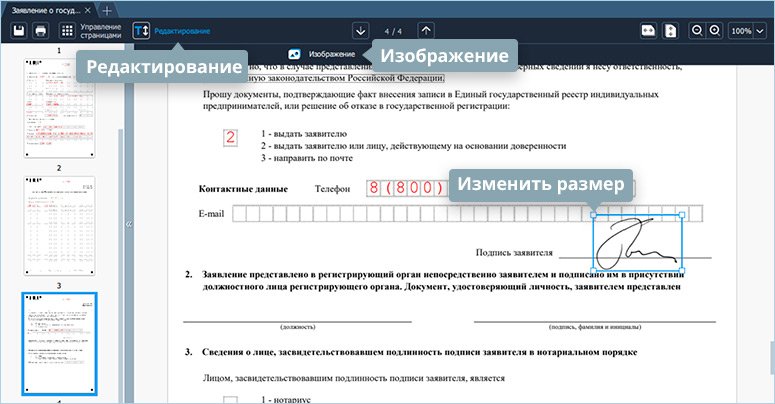
Task: Click the checkbox next to нотариус
Action: tap(230, 400)
